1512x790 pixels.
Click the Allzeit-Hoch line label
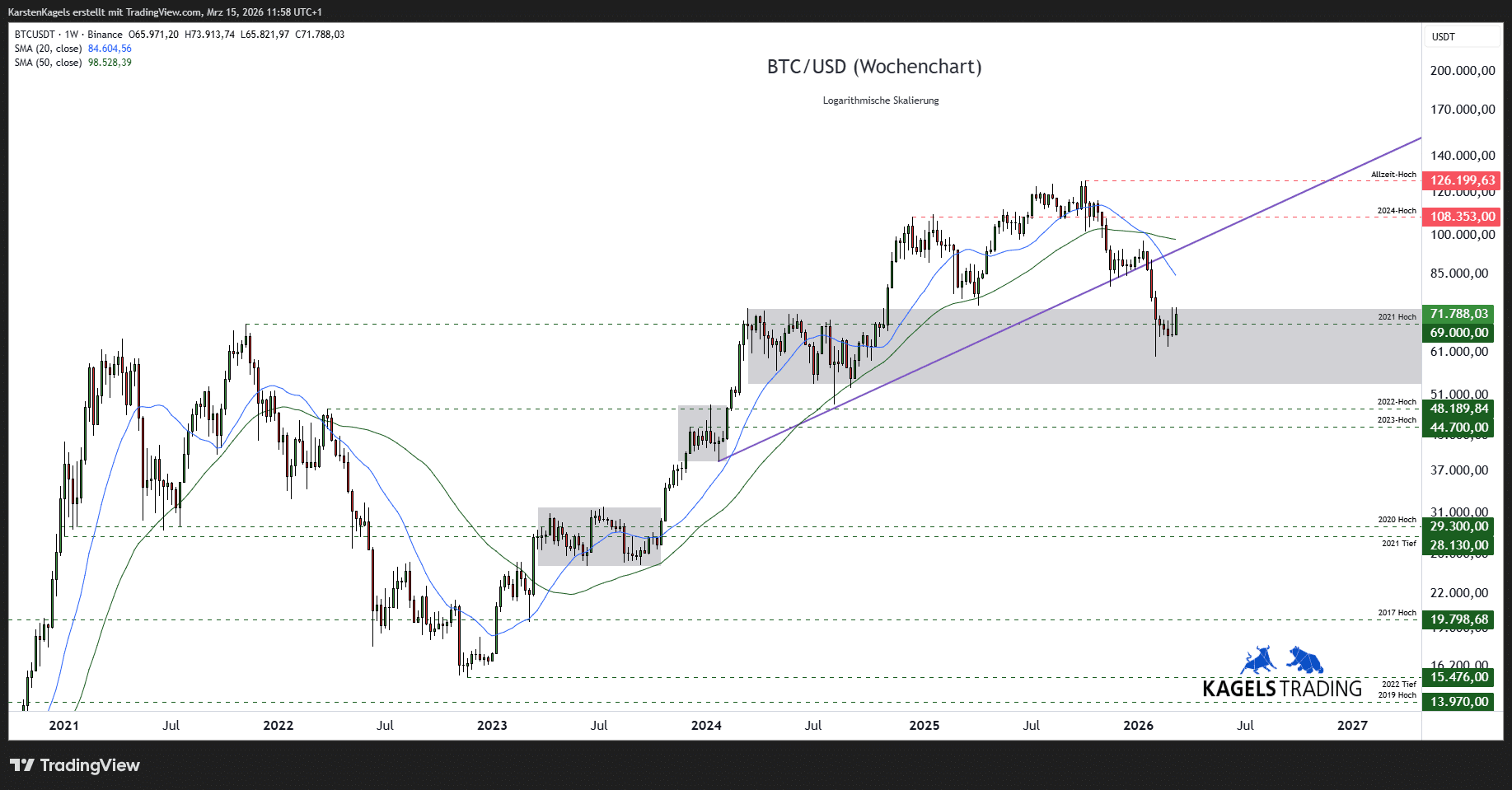click(x=1393, y=175)
